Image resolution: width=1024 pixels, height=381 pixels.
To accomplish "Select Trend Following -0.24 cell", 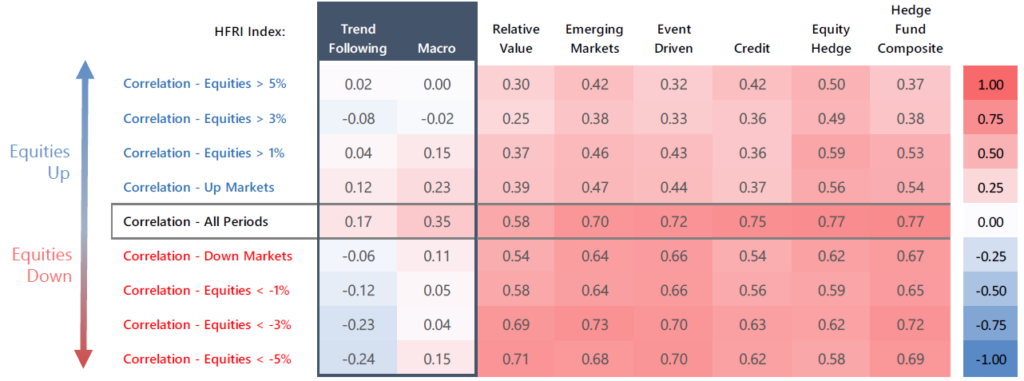I will pos(358,359).
